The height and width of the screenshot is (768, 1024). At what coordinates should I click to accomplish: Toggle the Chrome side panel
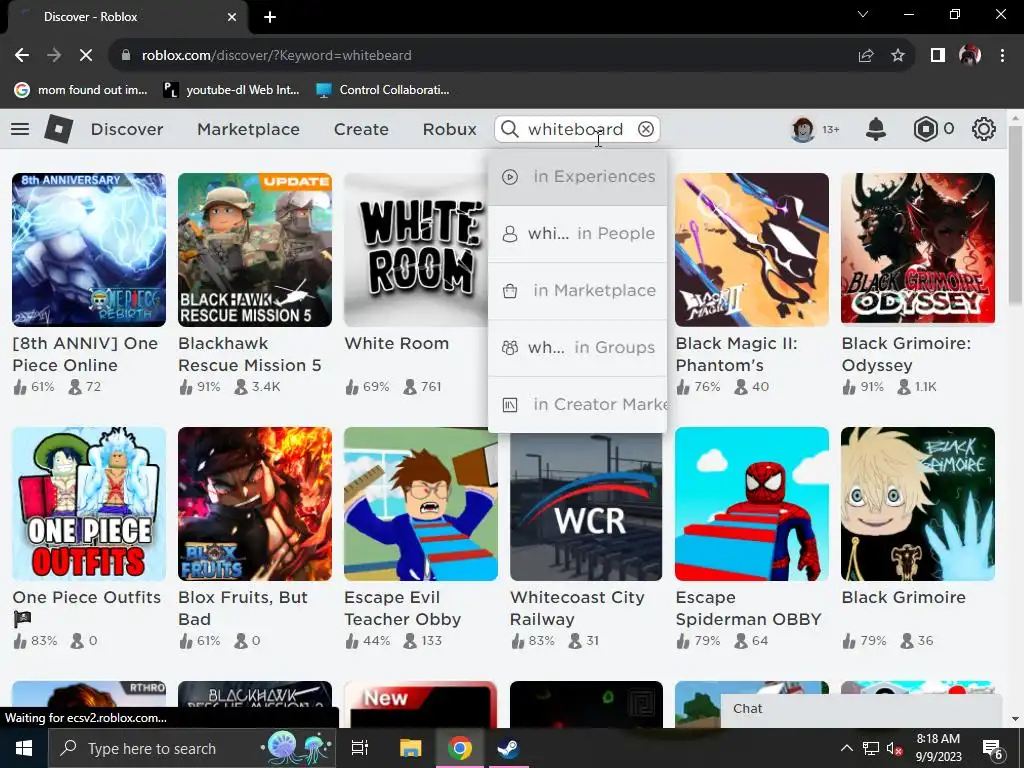(x=938, y=56)
